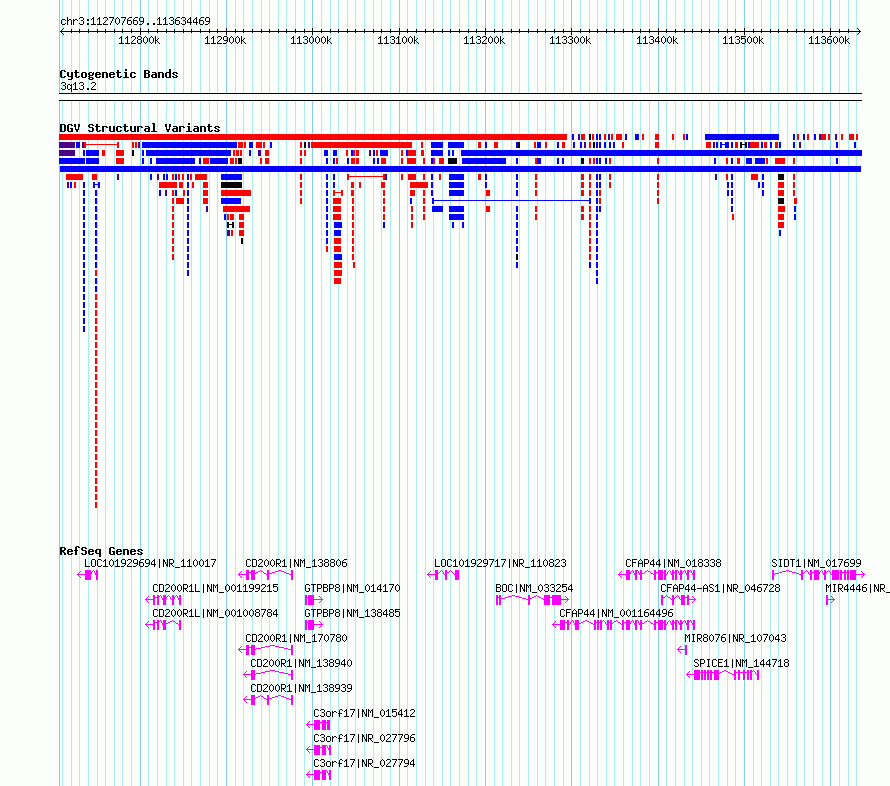Click the 113600k ruler label
This screenshot has height=786, width=890.
coord(829,40)
